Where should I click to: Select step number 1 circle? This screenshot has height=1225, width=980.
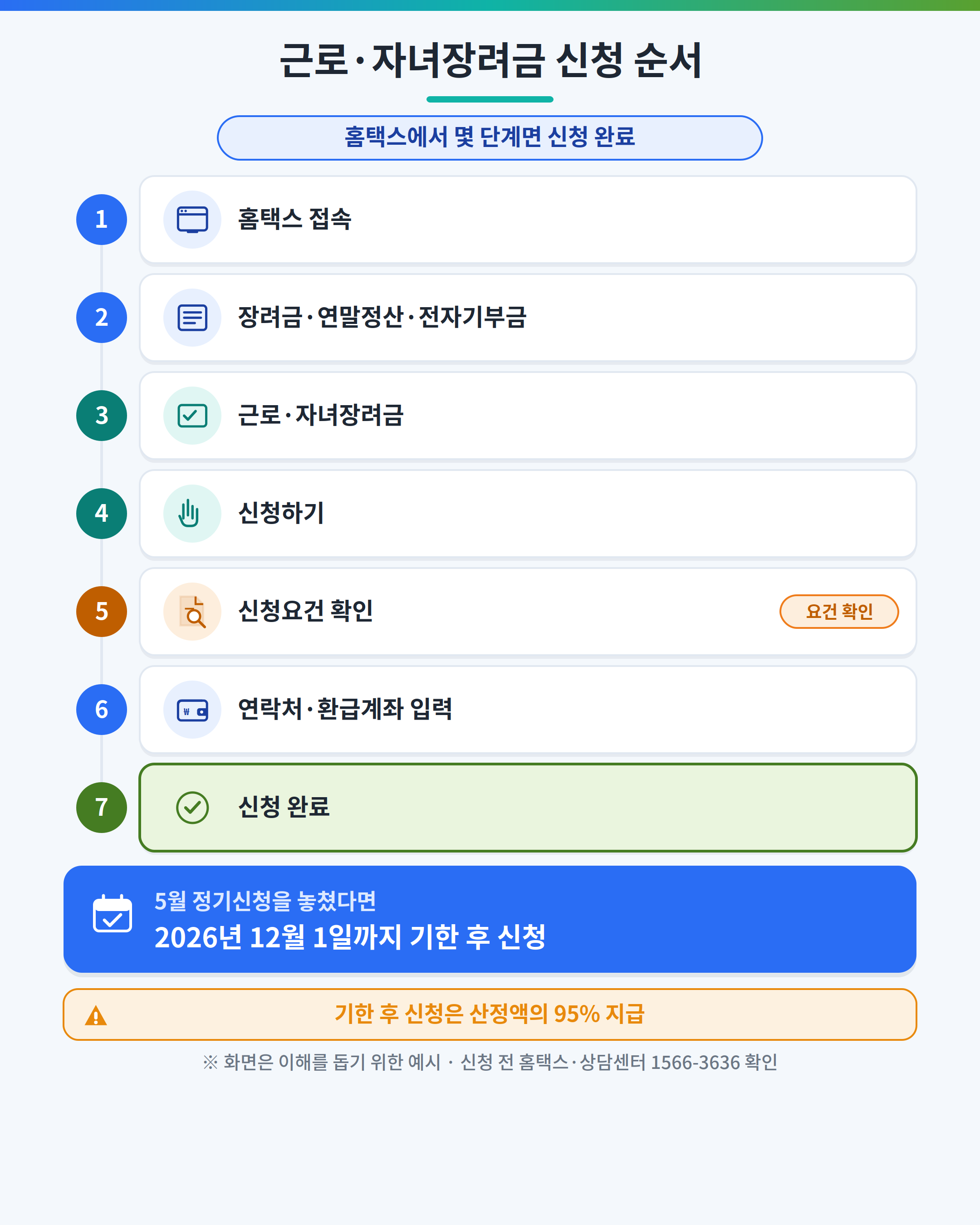coord(102,219)
